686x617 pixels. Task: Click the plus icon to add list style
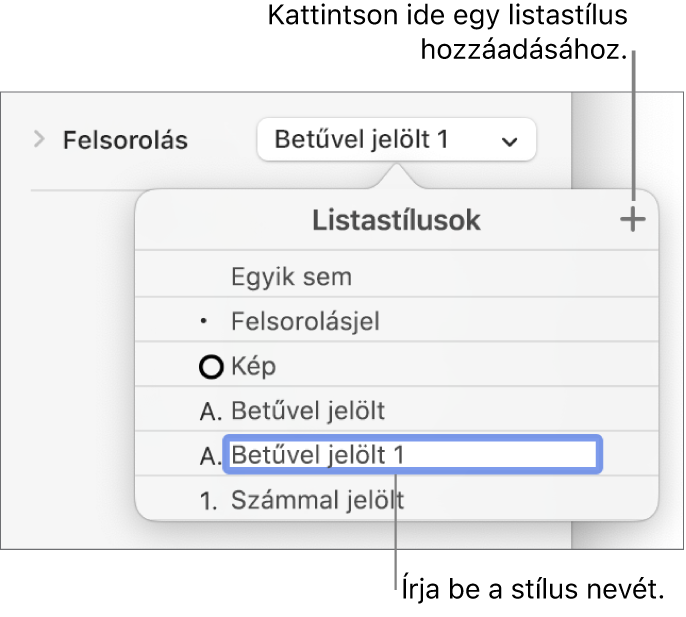632,220
